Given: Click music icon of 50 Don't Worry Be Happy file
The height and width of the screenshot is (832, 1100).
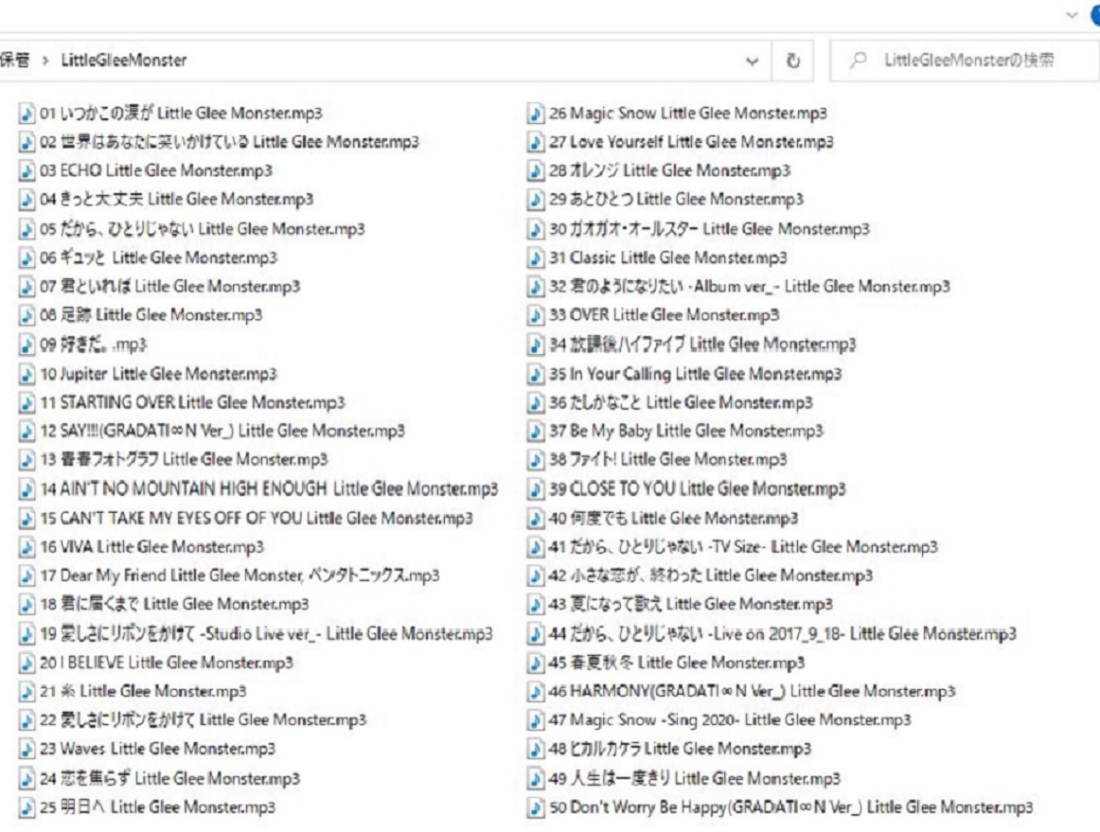Looking at the screenshot, I should coord(535,807).
